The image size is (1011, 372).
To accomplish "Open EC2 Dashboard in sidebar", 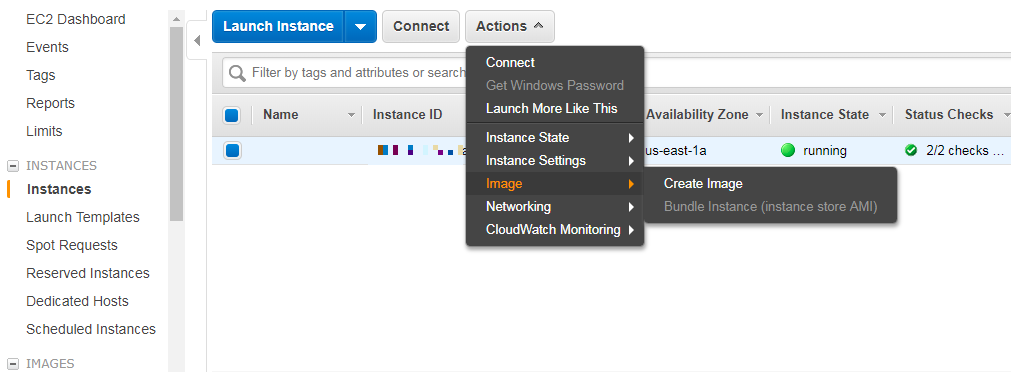I will (x=75, y=19).
